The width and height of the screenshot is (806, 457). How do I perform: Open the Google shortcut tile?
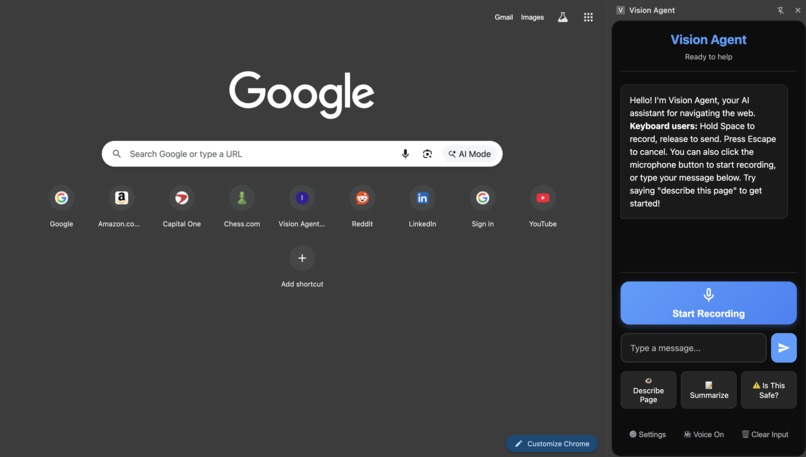click(61, 207)
